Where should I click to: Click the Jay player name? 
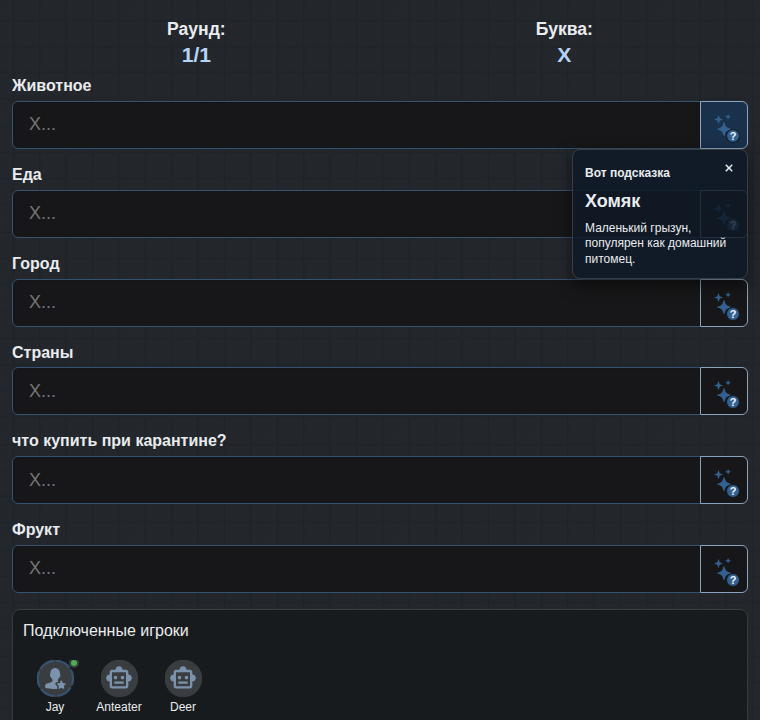click(x=55, y=707)
